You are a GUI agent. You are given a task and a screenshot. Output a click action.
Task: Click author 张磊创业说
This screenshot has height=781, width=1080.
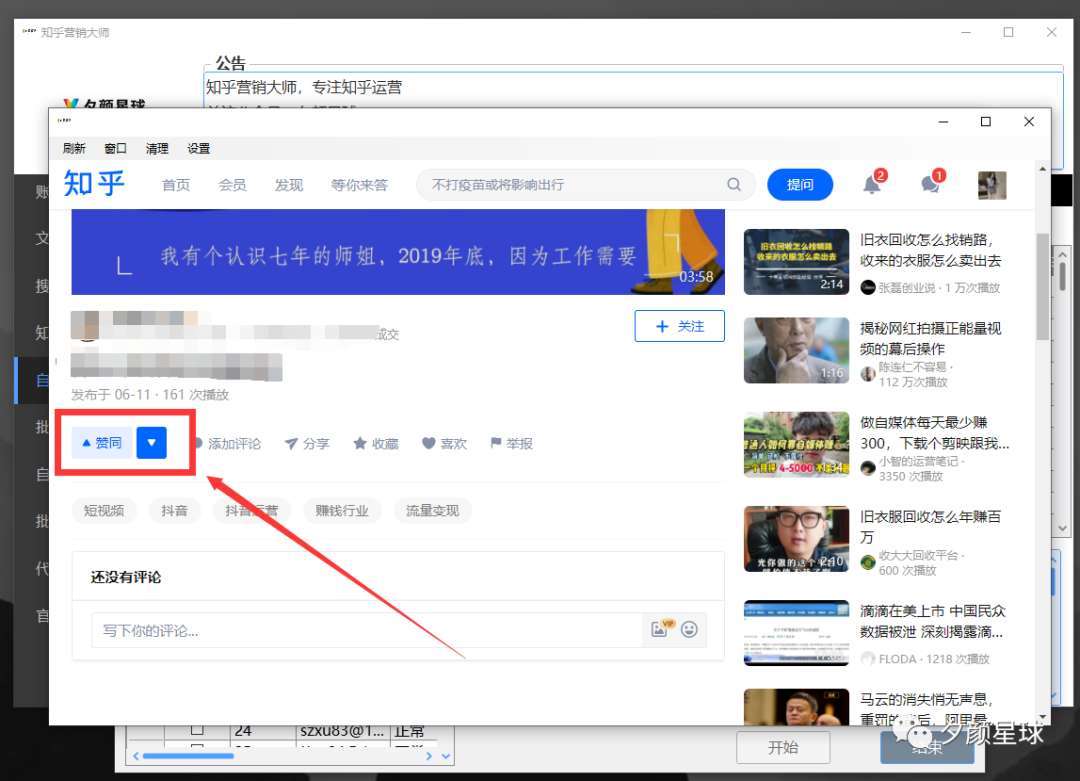click(906, 288)
